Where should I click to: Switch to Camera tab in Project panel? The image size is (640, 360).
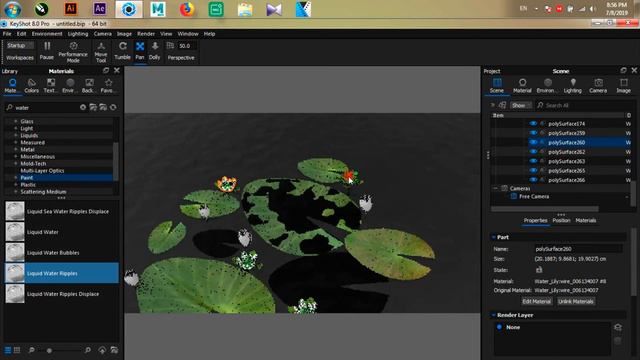click(598, 86)
